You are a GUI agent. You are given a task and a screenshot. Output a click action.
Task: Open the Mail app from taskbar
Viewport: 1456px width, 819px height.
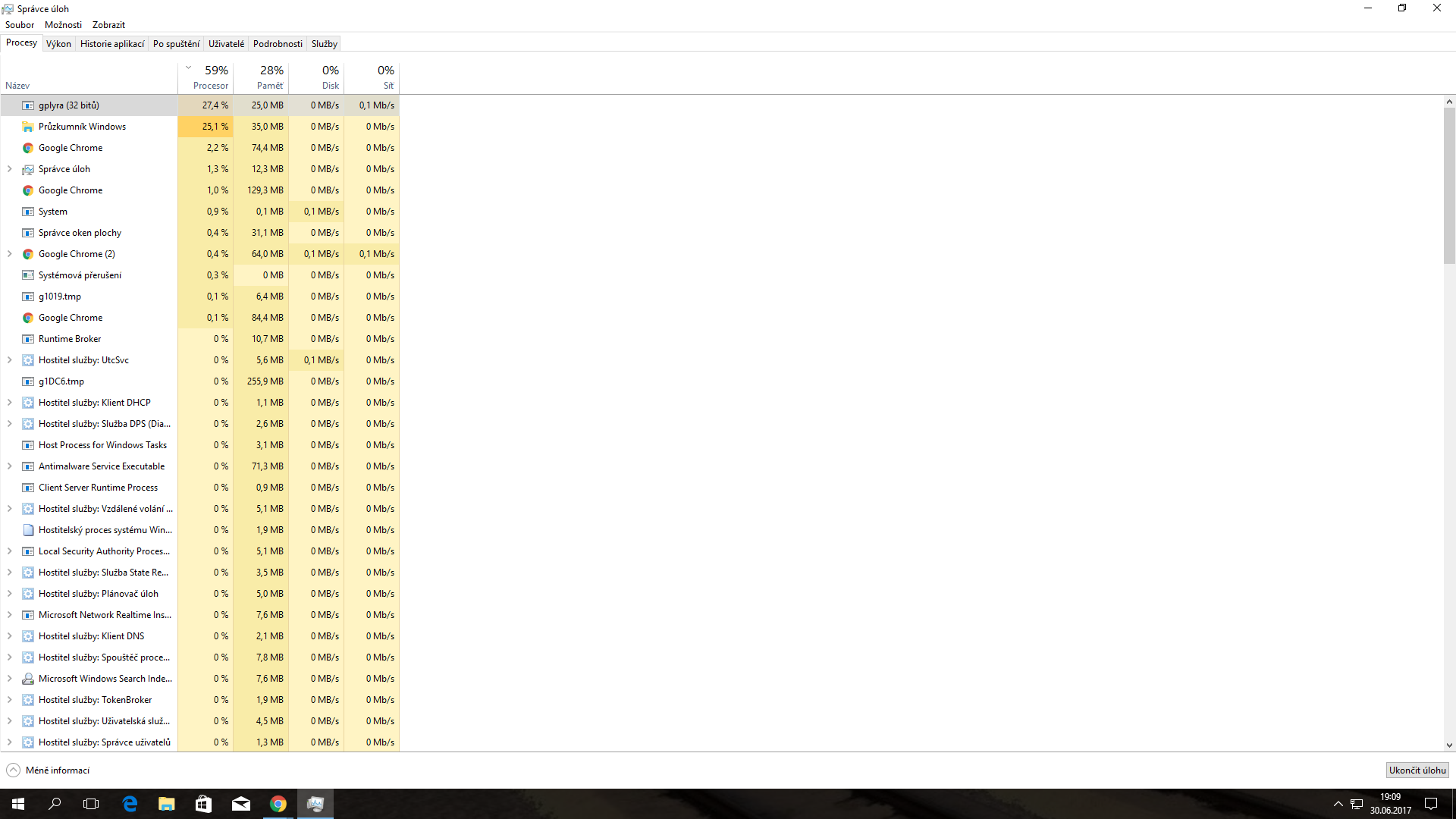pos(241,804)
